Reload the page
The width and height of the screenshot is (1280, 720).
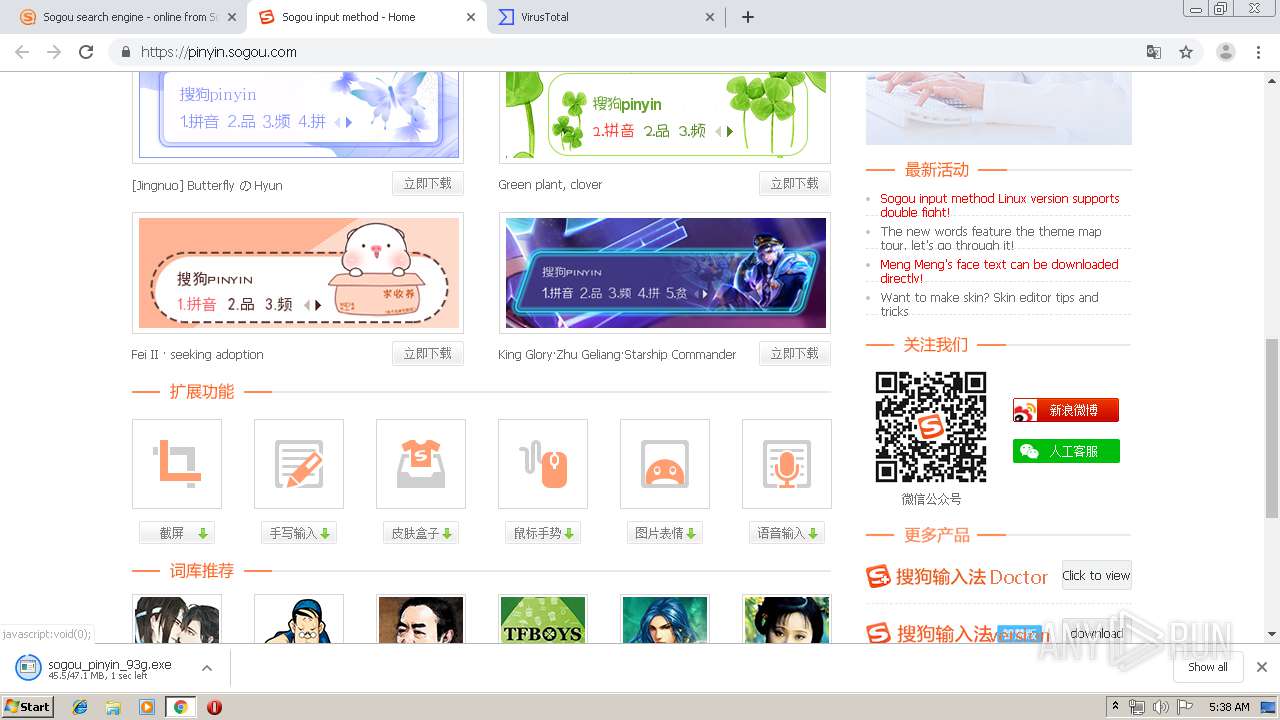(x=86, y=52)
